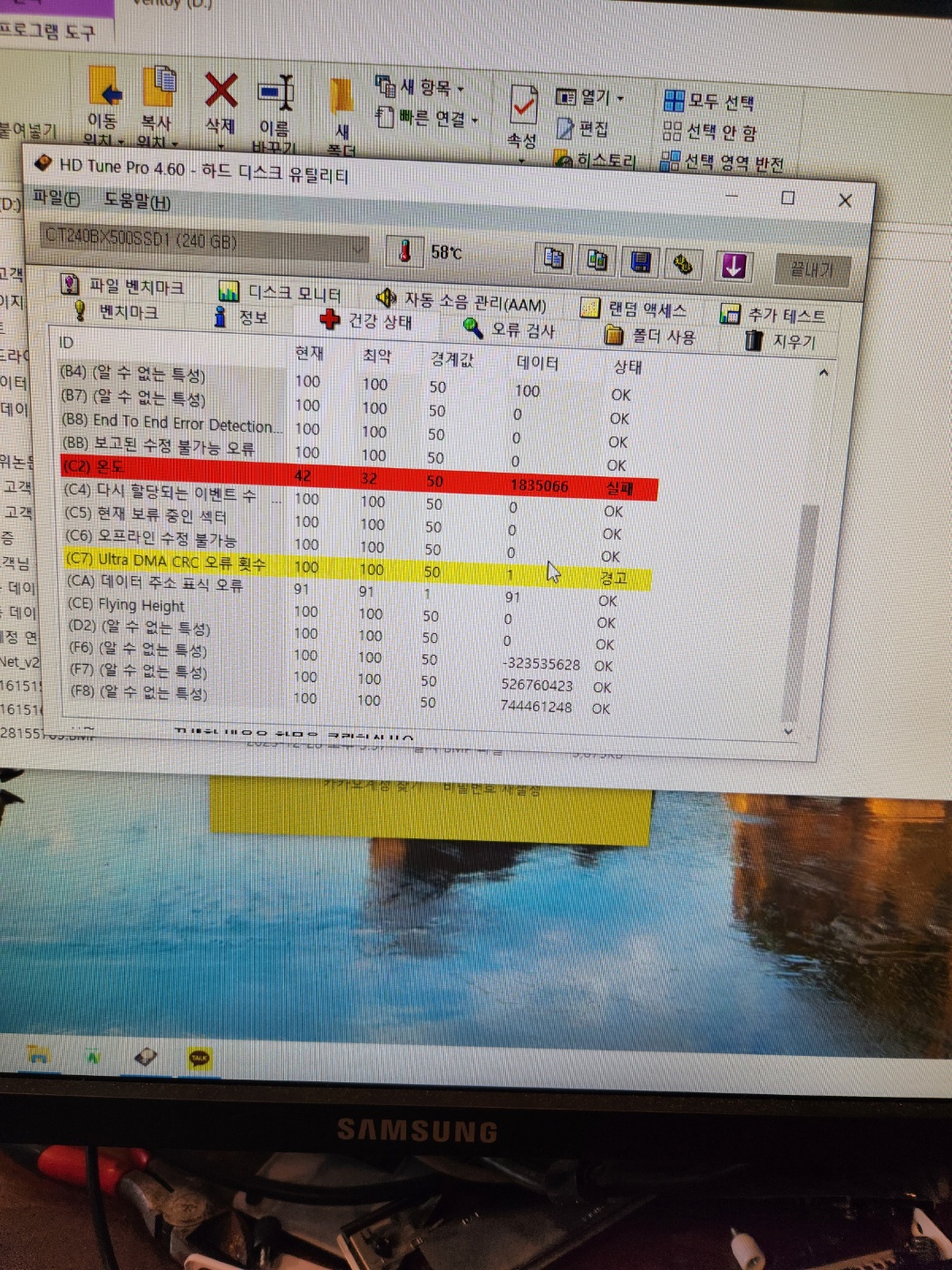Open the 도움말(H) menu in HD Tune
Image resolution: width=952 pixels, height=1270 pixels.
[137, 201]
